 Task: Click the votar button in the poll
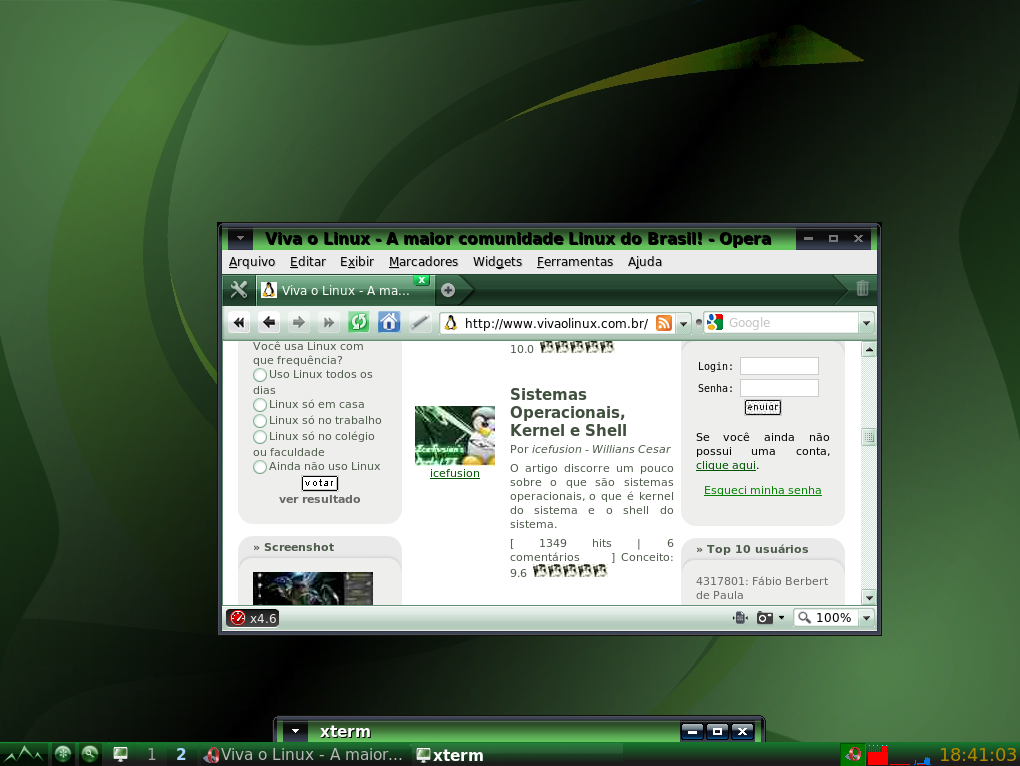pyautogui.click(x=320, y=483)
